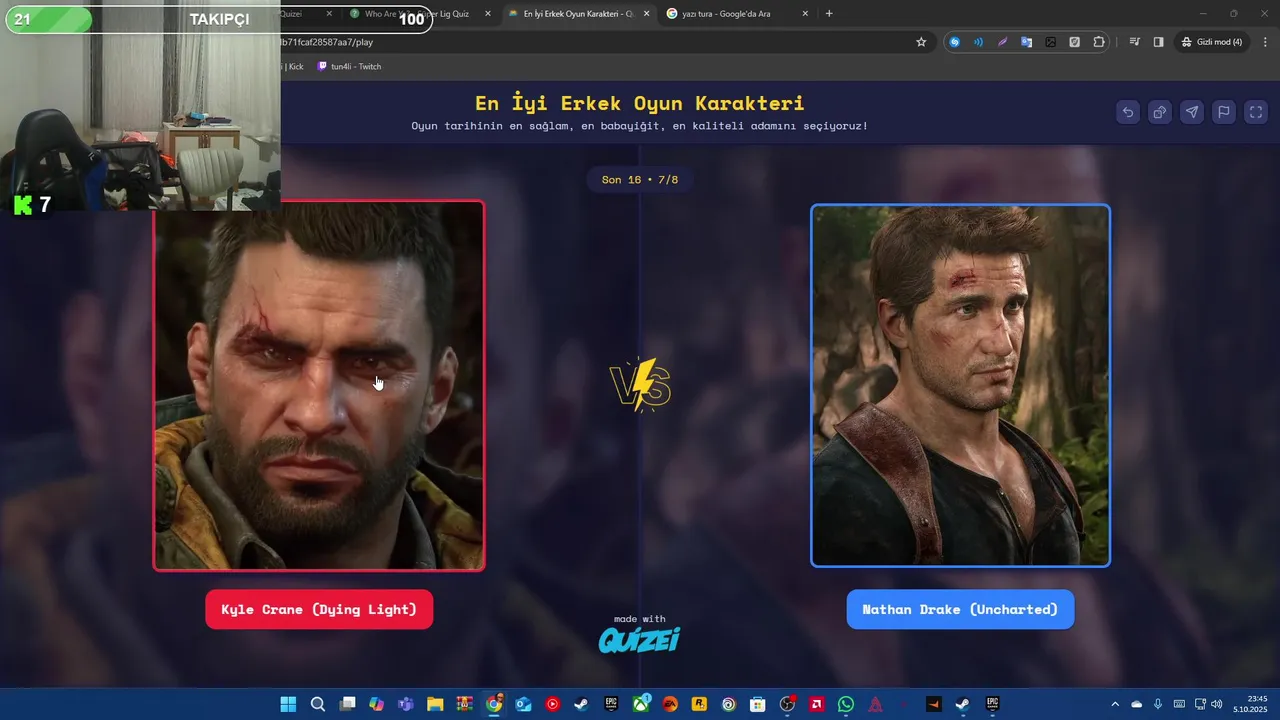Open microphone tray icon
Viewport: 1280px width, 720px height.
pos(1158,704)
